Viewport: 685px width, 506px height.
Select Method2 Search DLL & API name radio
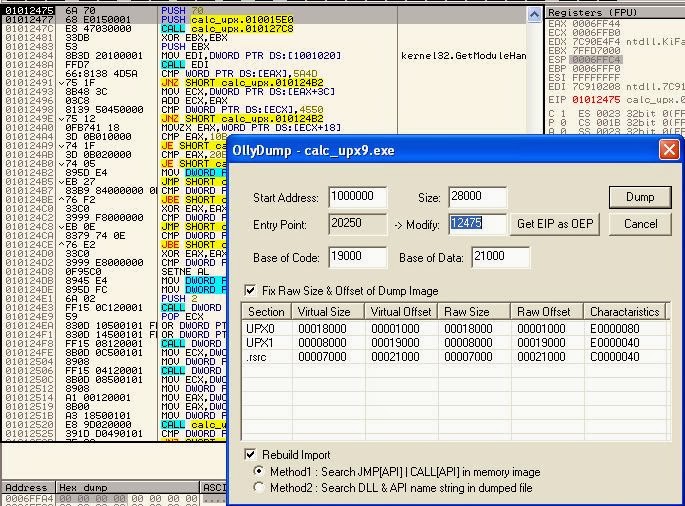[259, 487]
